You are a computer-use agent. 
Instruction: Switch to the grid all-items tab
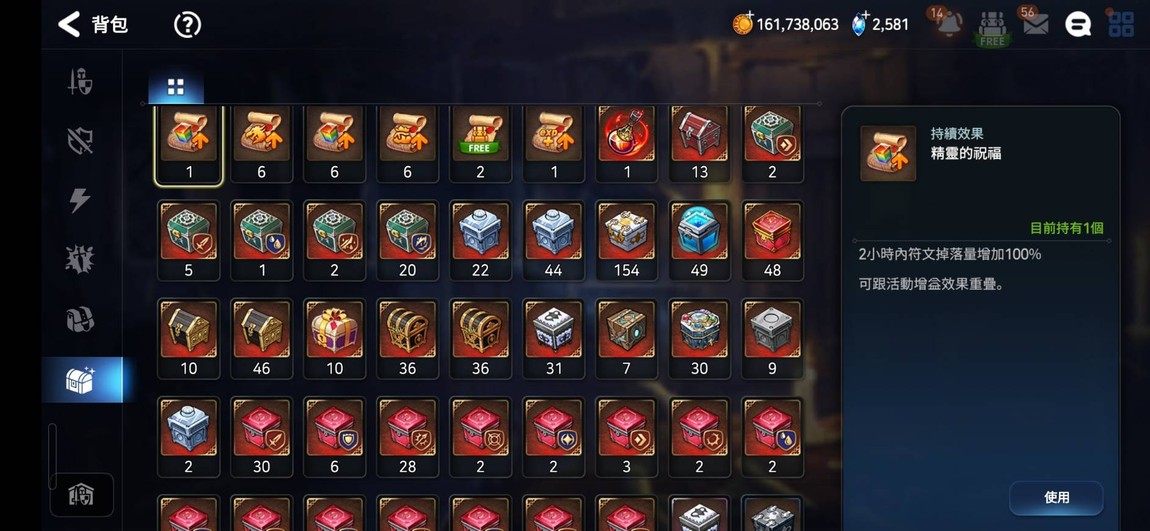176,87
